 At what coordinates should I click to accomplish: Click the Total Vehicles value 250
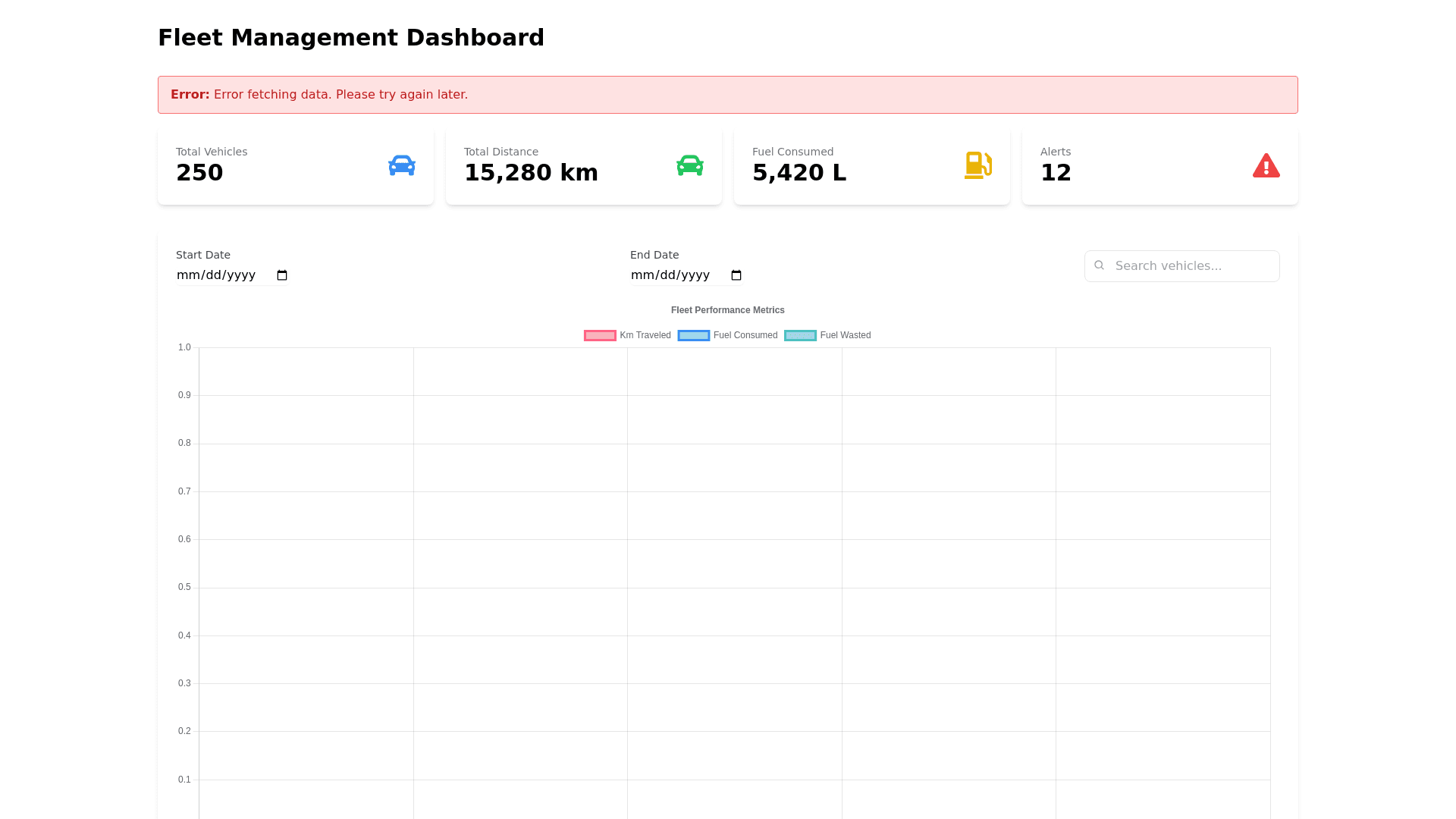[199, 173]
